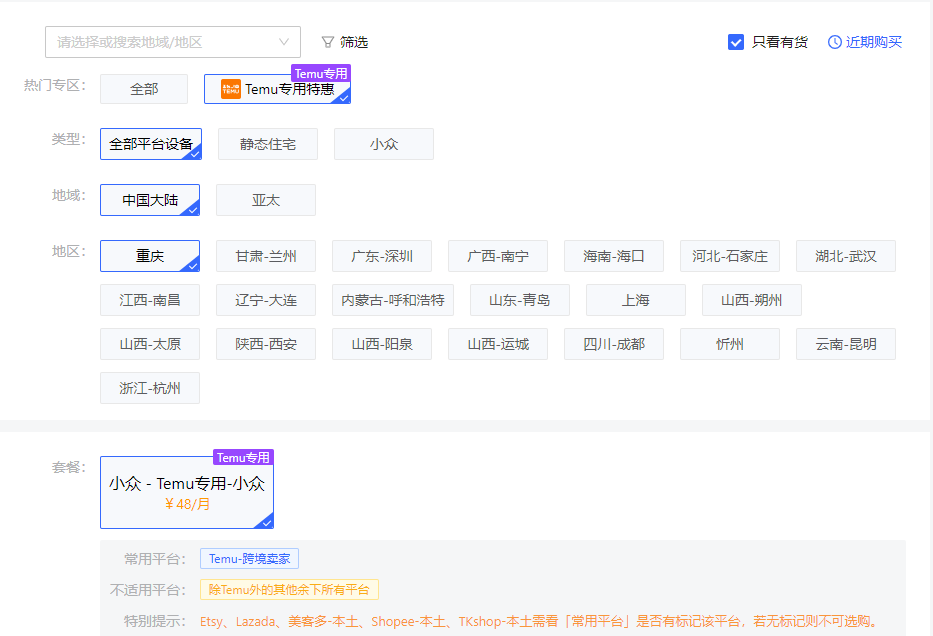Image resolution: width=933 pixels, height=636 pixels.
Task: Choose 浙江-杭州 district
Action: 150,388
